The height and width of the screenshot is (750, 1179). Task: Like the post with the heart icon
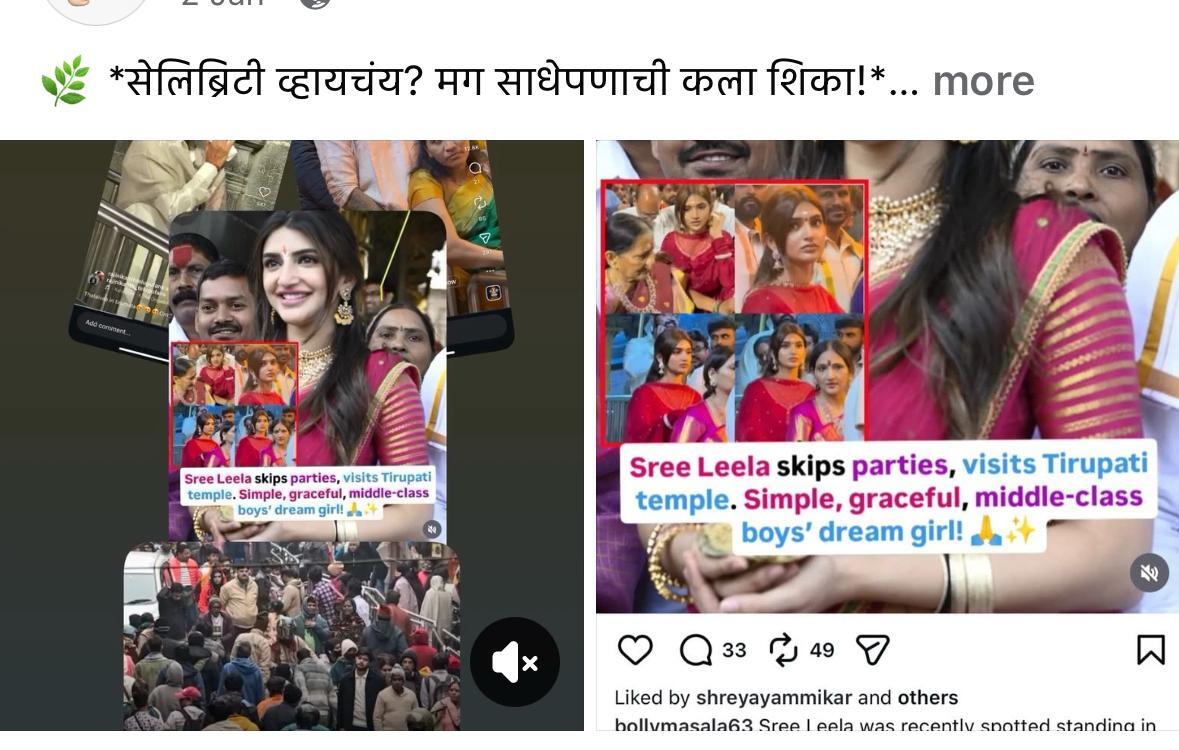pyautogui.click(x=635, y=649)
